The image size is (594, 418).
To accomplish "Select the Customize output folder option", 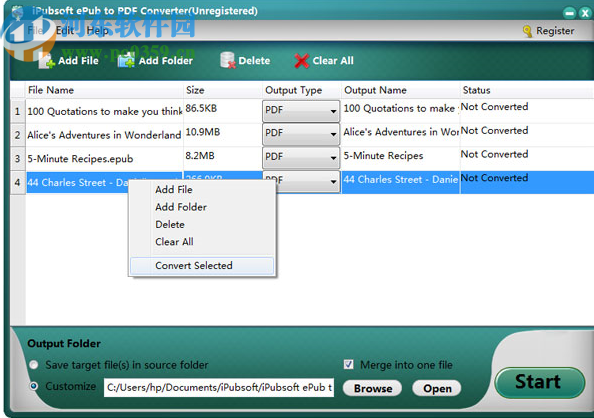I will coord(34,386).
